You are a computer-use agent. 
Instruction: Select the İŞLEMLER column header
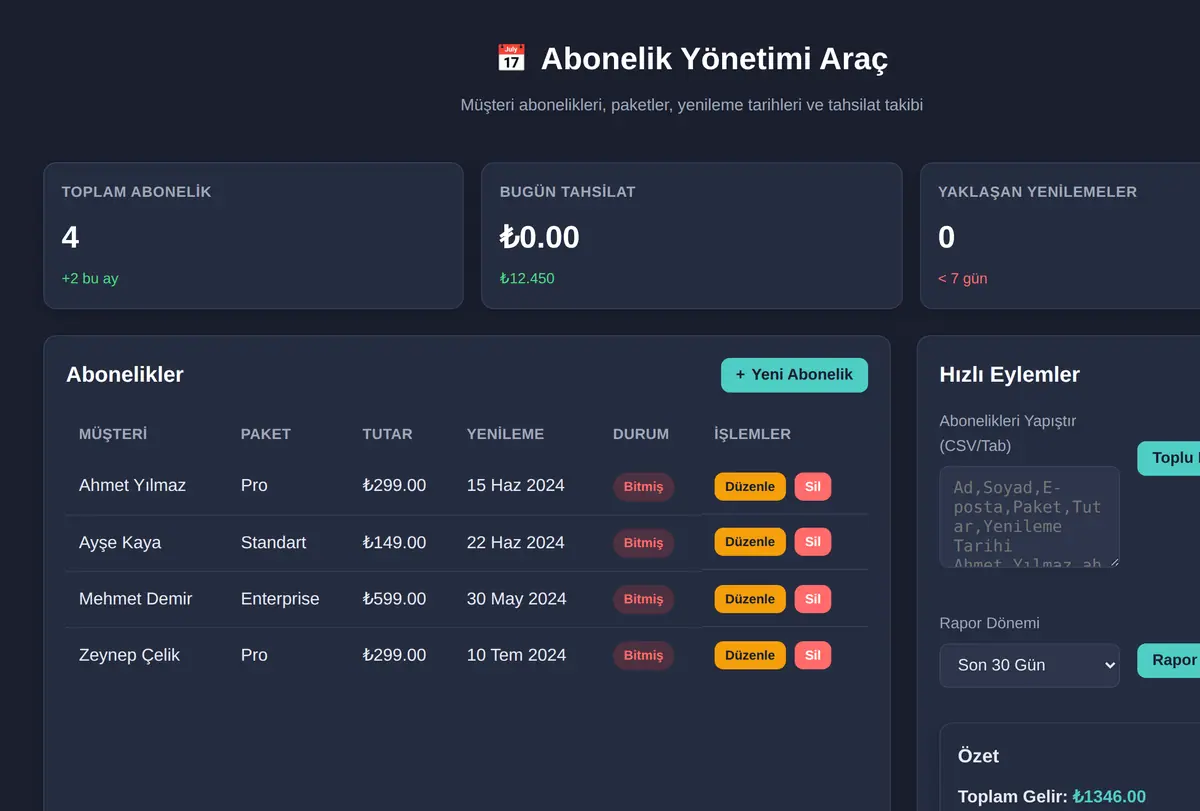(x=752, y=434)
